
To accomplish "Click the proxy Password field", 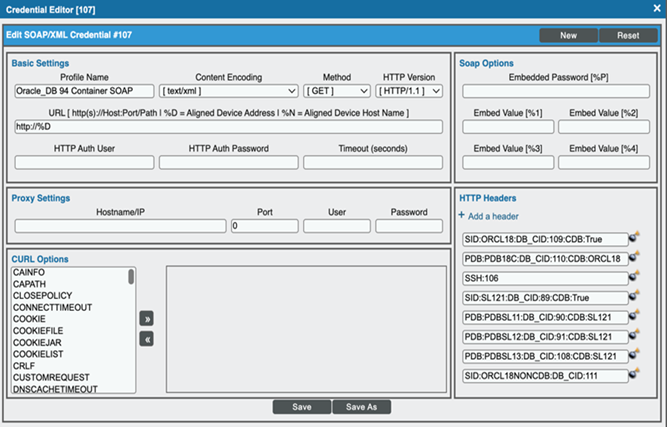I will coord(409,226).
